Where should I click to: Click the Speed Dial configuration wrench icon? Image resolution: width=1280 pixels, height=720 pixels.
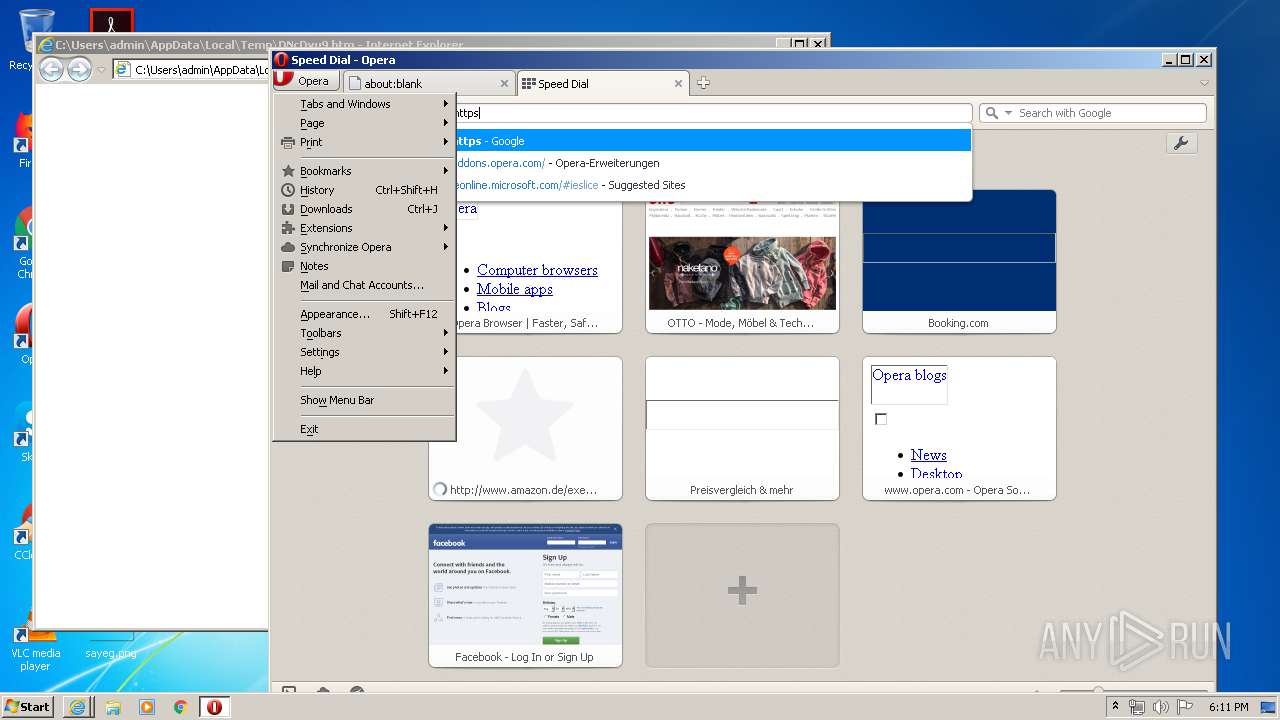tap(1181, 143)
